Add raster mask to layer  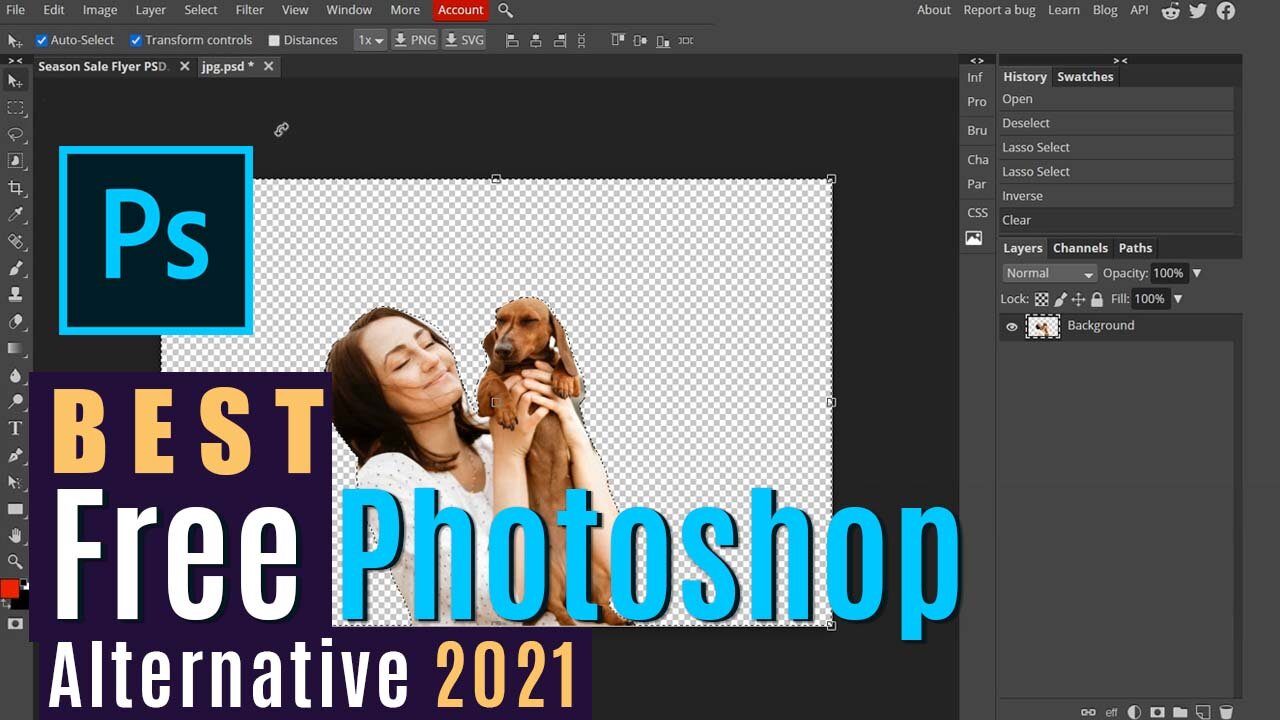pos(1157,712)
